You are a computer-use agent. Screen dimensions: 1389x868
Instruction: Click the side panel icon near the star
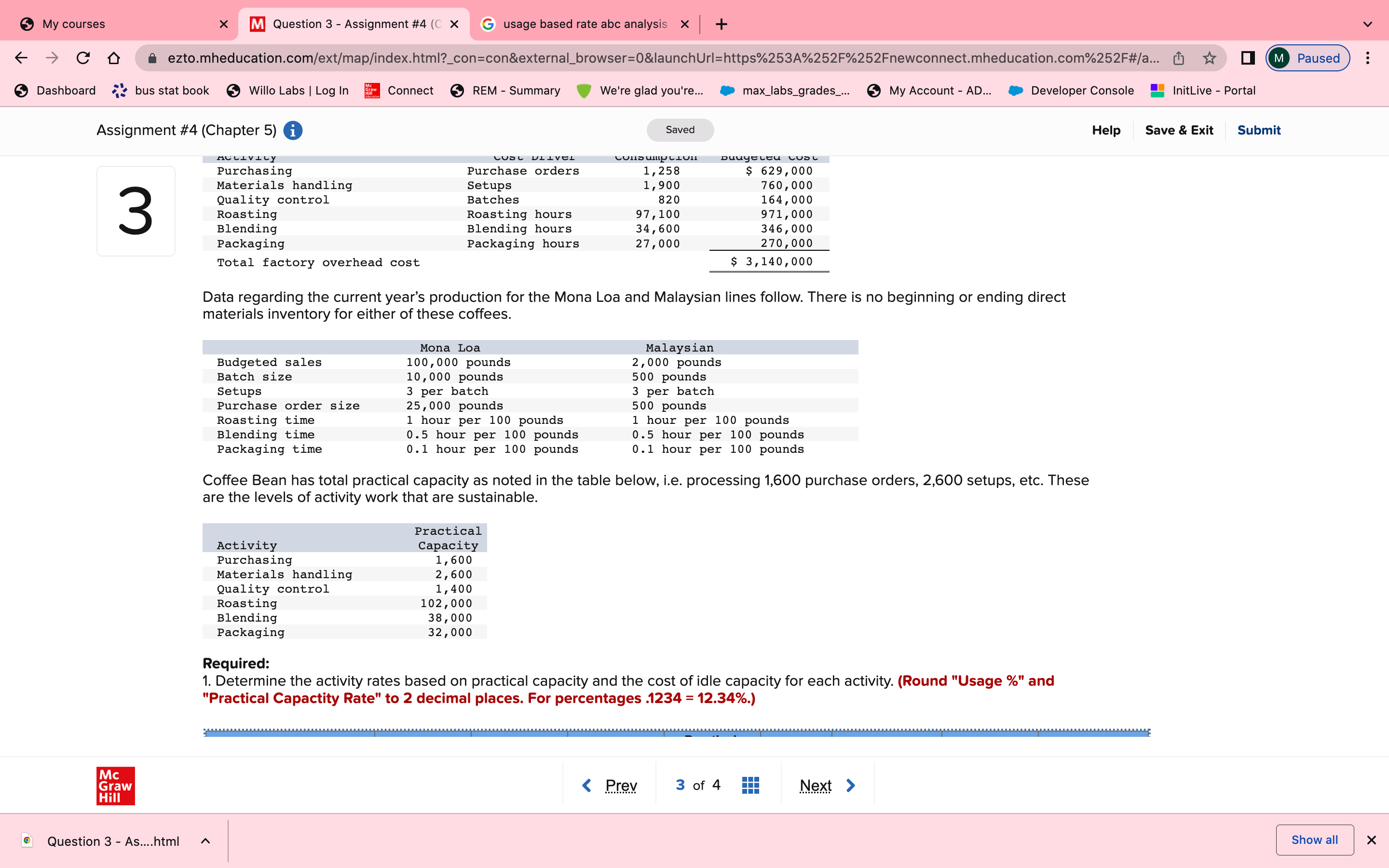tap(1247, 57)
